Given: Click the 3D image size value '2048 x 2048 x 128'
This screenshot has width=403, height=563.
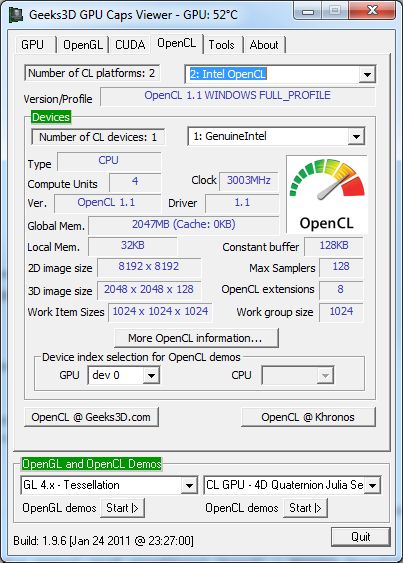Looking at the screenshot, I should click(149, 290).
